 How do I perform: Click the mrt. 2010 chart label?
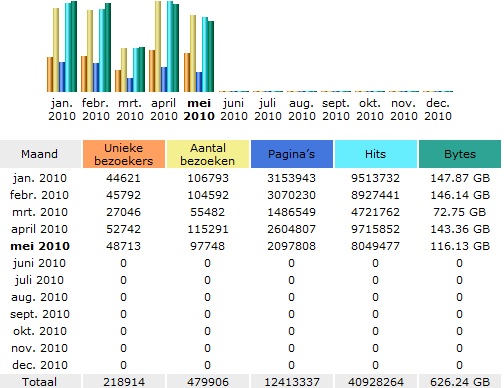(x=130, y=109)
